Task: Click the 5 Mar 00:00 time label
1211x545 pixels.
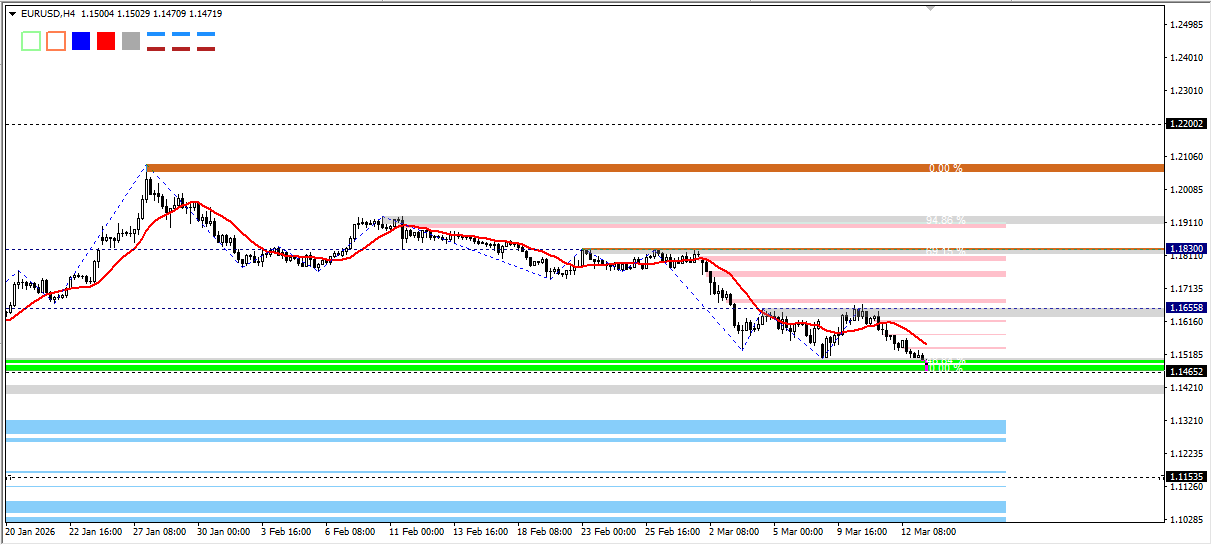Action: pyautogui.click(x=799, y=532)
